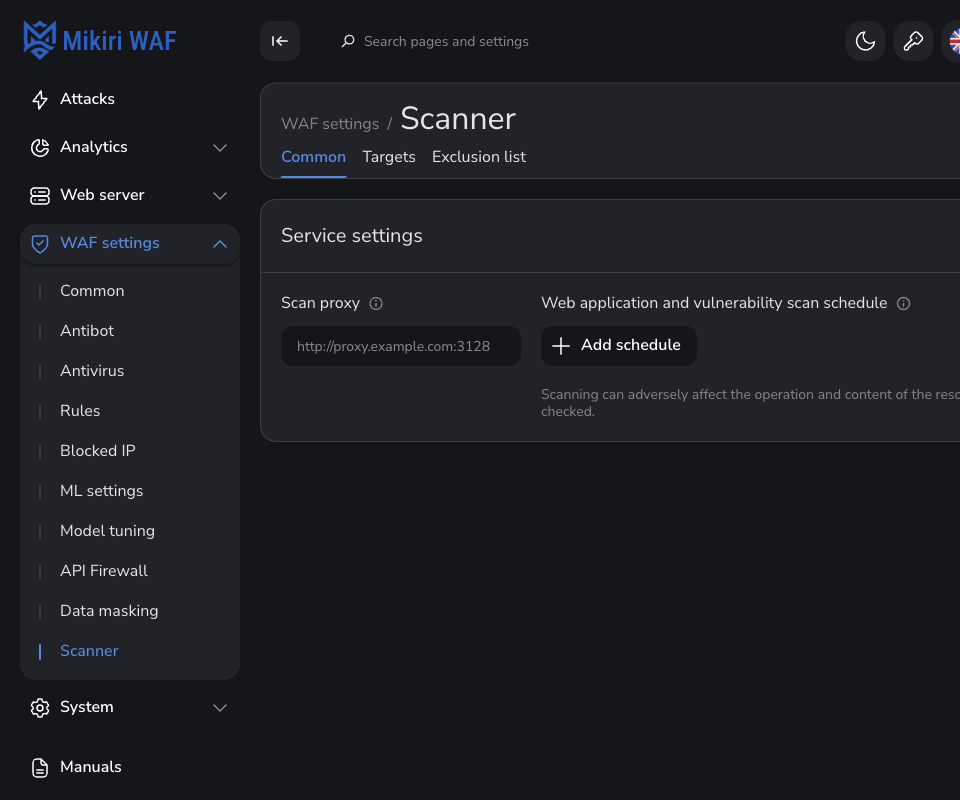The image size is (960, 800).
Task: Click the search magnifier icon
Action: tap(348, 41)
